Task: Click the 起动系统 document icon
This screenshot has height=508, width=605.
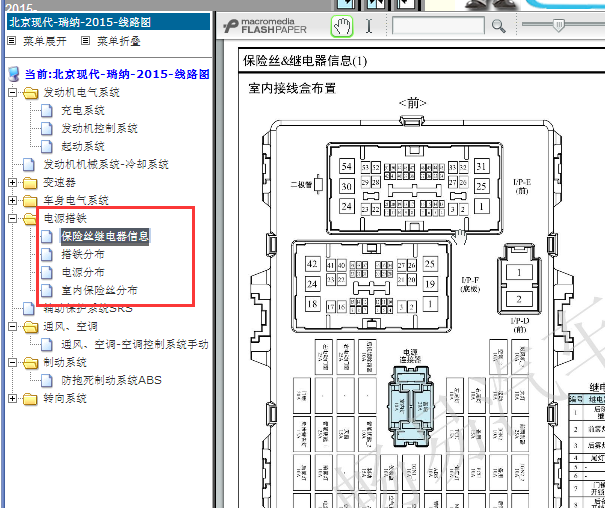Action: tap(47, 147)
